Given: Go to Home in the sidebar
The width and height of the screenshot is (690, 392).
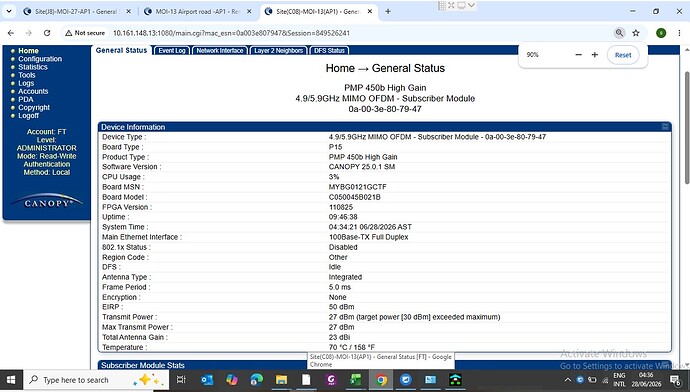Looking at the screenshot, I should [28, 51].
